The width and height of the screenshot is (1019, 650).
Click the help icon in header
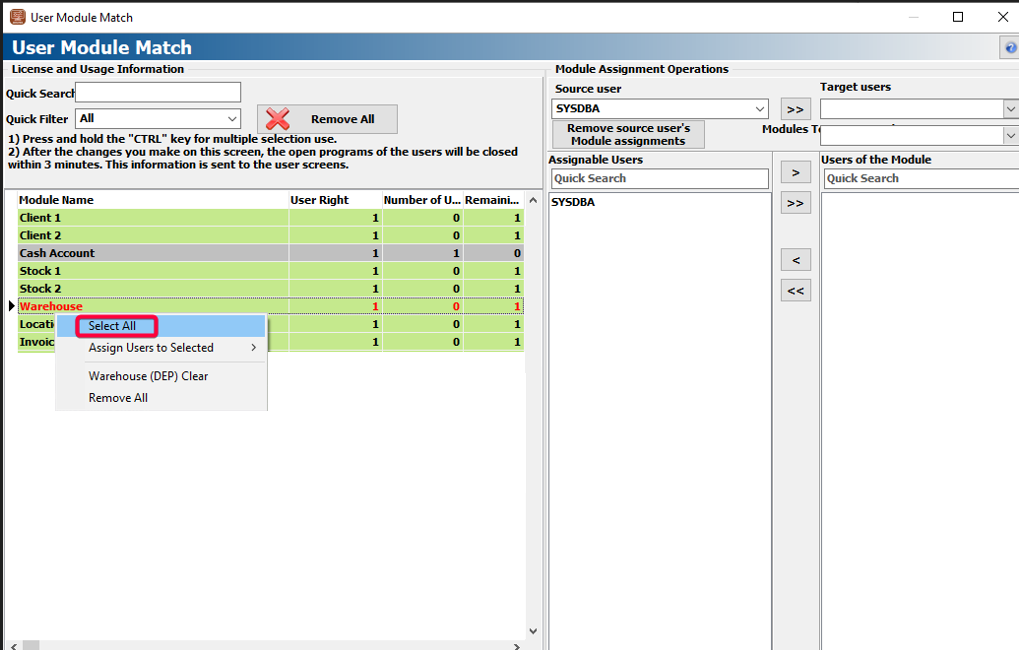coord(1010,48)
